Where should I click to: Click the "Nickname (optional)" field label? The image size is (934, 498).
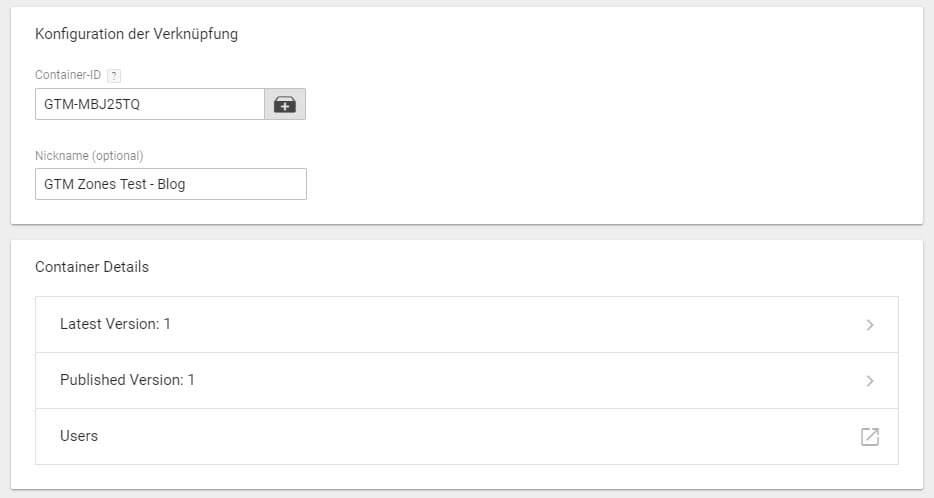89,155
